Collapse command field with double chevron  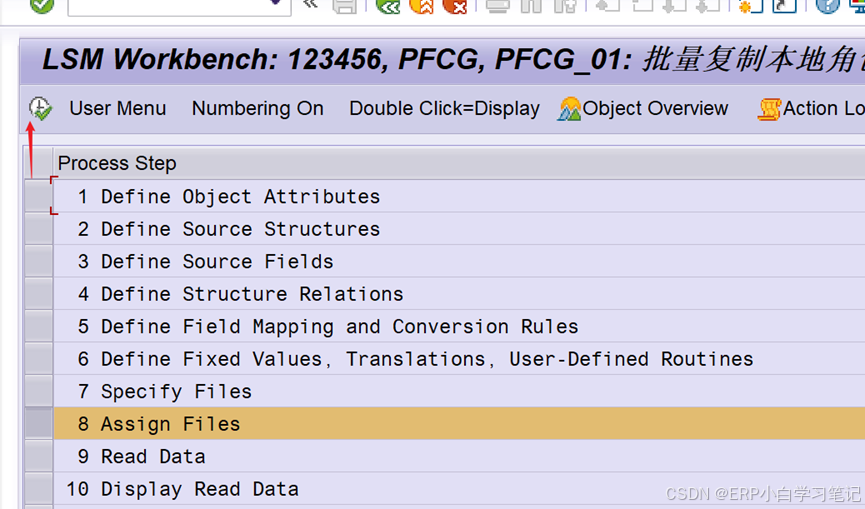point(311,4)
